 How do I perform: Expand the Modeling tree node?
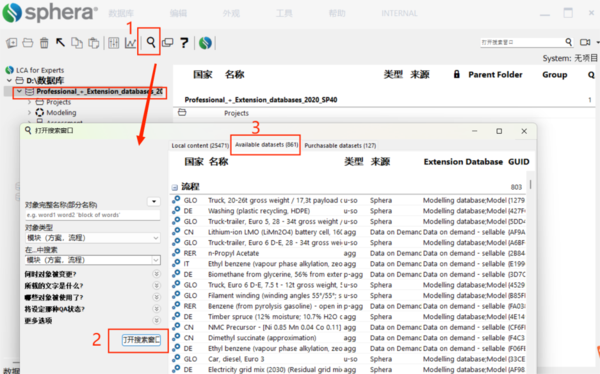pos(29,113)
